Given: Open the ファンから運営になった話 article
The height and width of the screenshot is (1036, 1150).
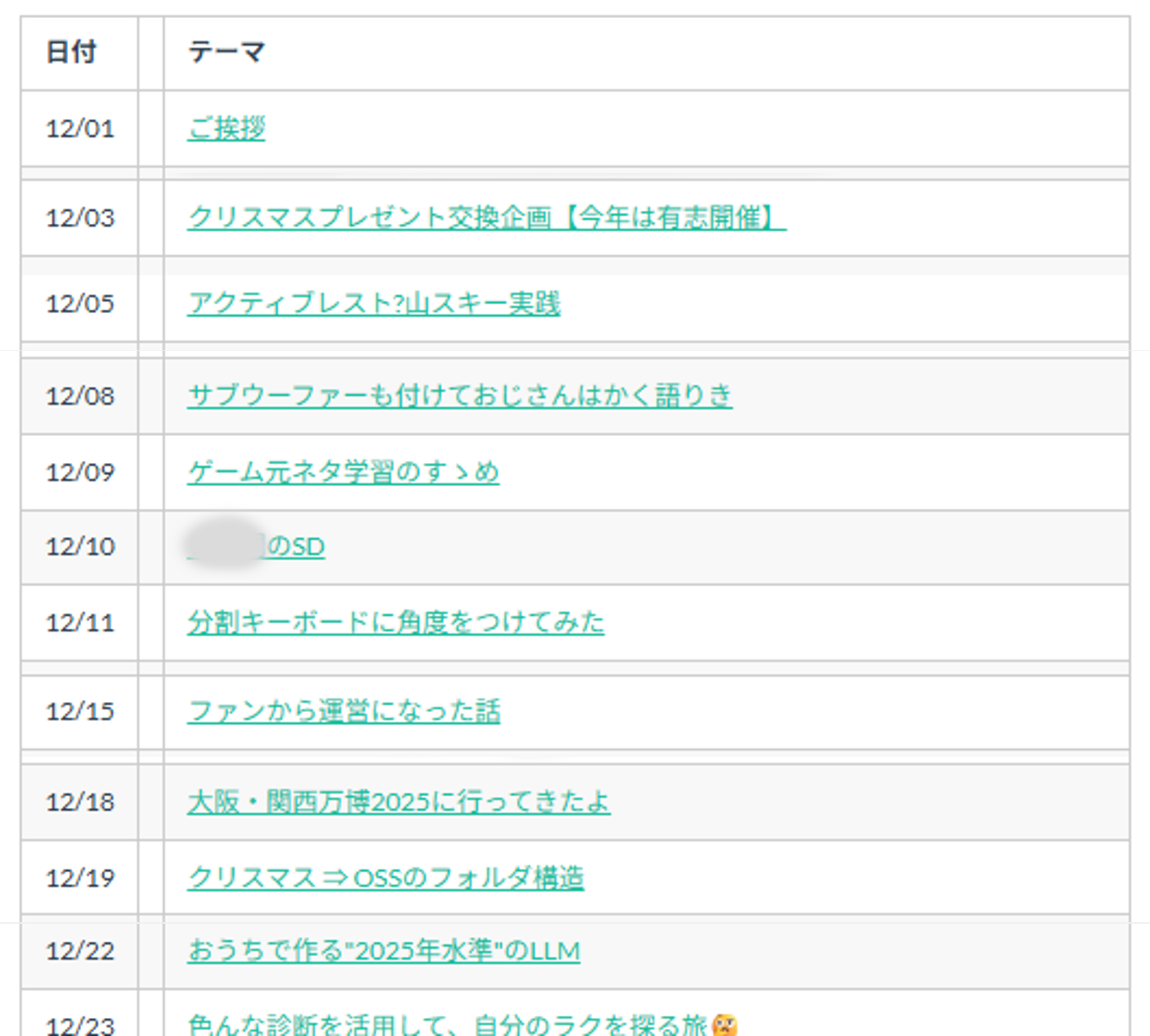Looking at the screenshot, I should (x=345, y=711).
